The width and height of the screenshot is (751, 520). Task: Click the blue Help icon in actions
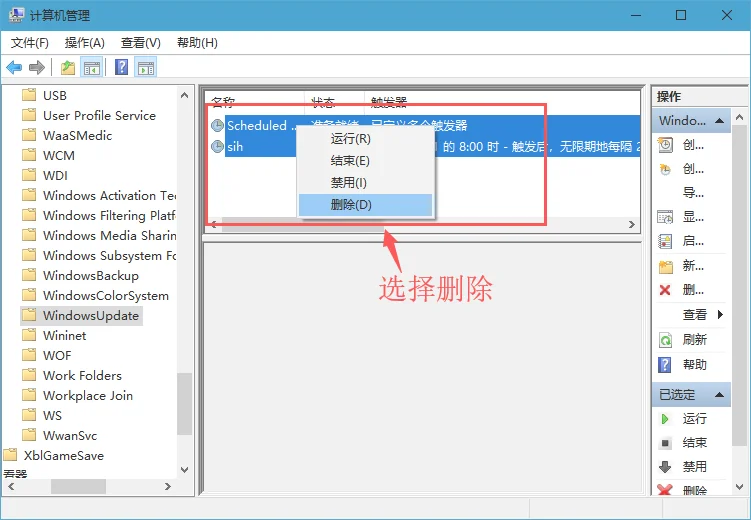665,364
